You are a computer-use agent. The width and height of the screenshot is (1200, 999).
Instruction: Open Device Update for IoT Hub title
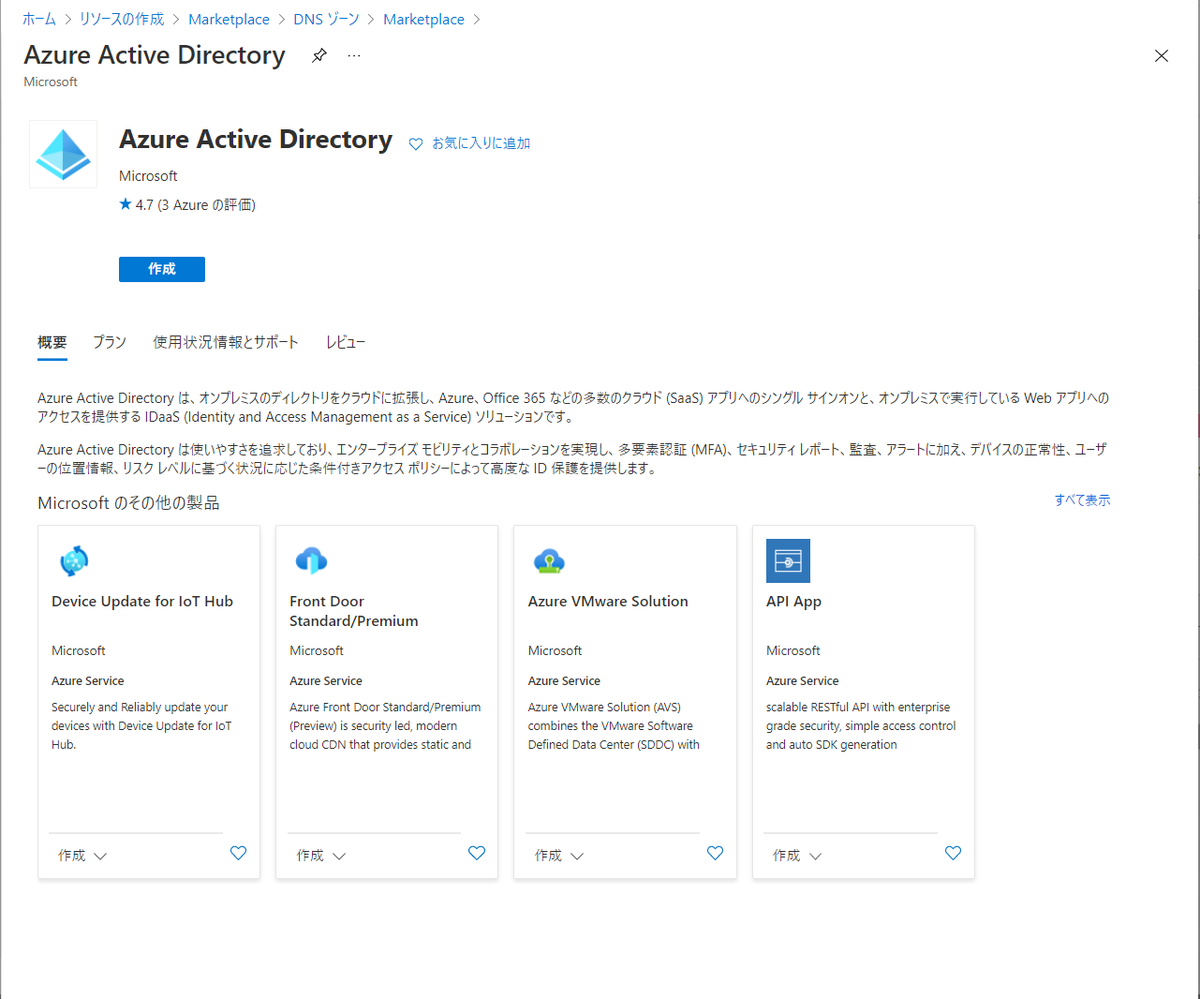142,601
